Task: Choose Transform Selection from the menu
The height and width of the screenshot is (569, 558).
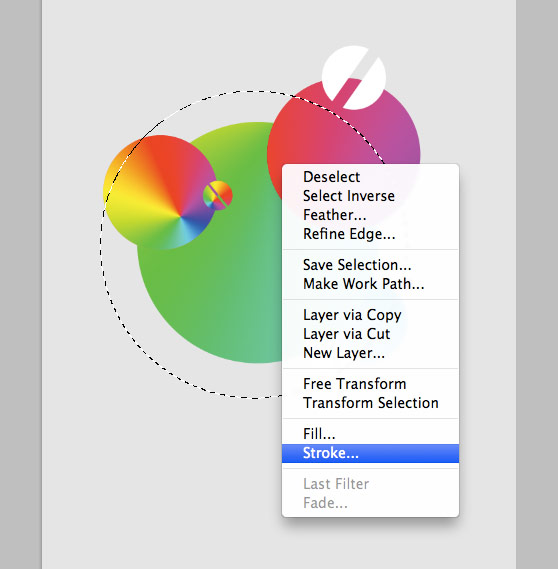Action: coord(370,403)
